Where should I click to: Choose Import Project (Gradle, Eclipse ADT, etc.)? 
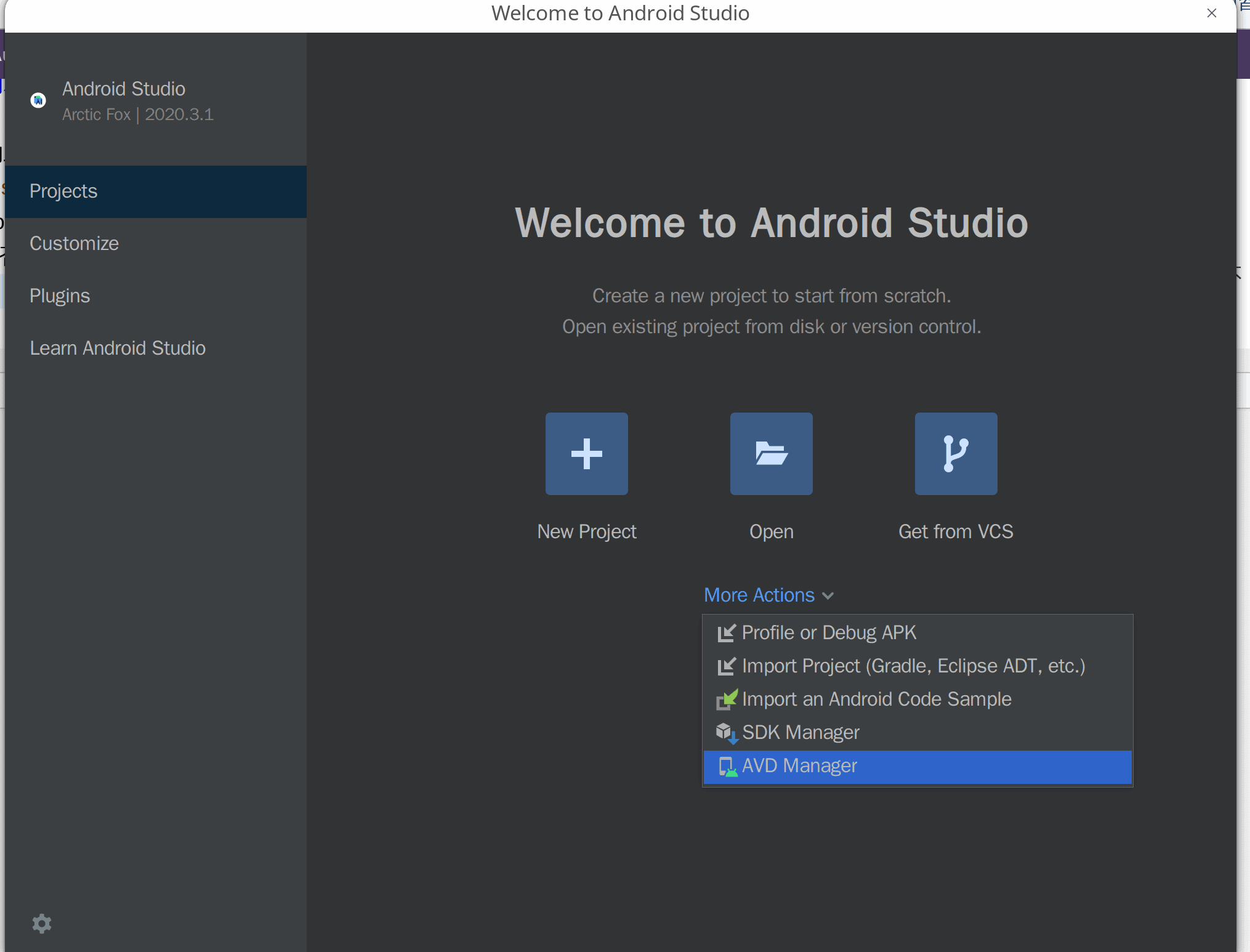pyautogui.click(x=917, y=666)
